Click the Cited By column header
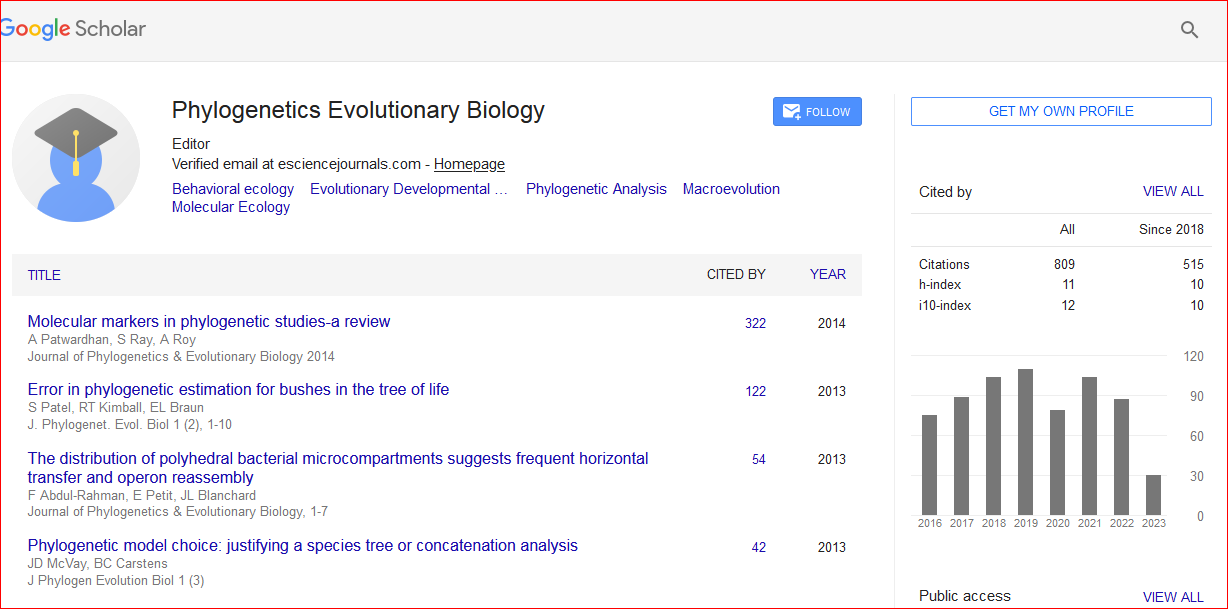This screenshot has width=1228, height=609. 736,274
